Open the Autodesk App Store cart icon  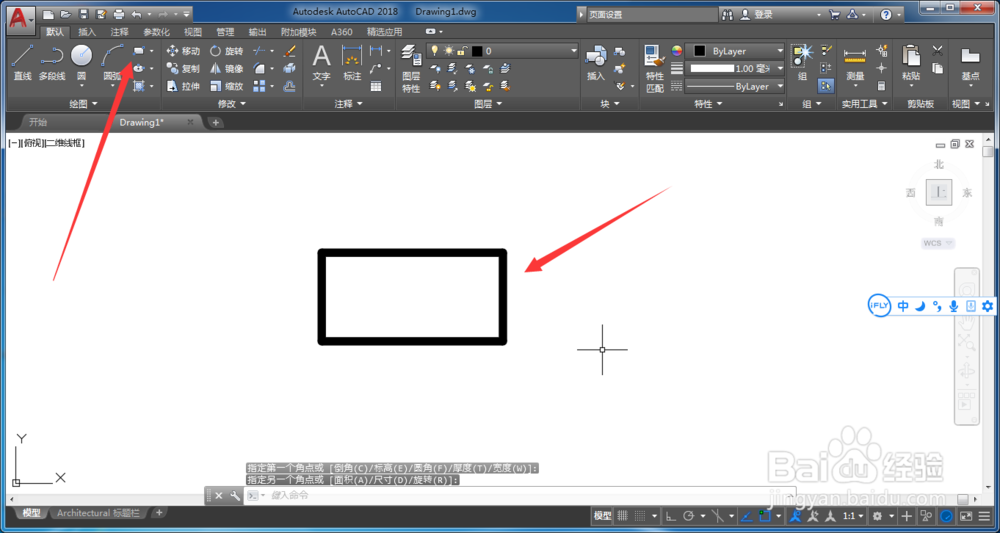(x=834, y=14)
